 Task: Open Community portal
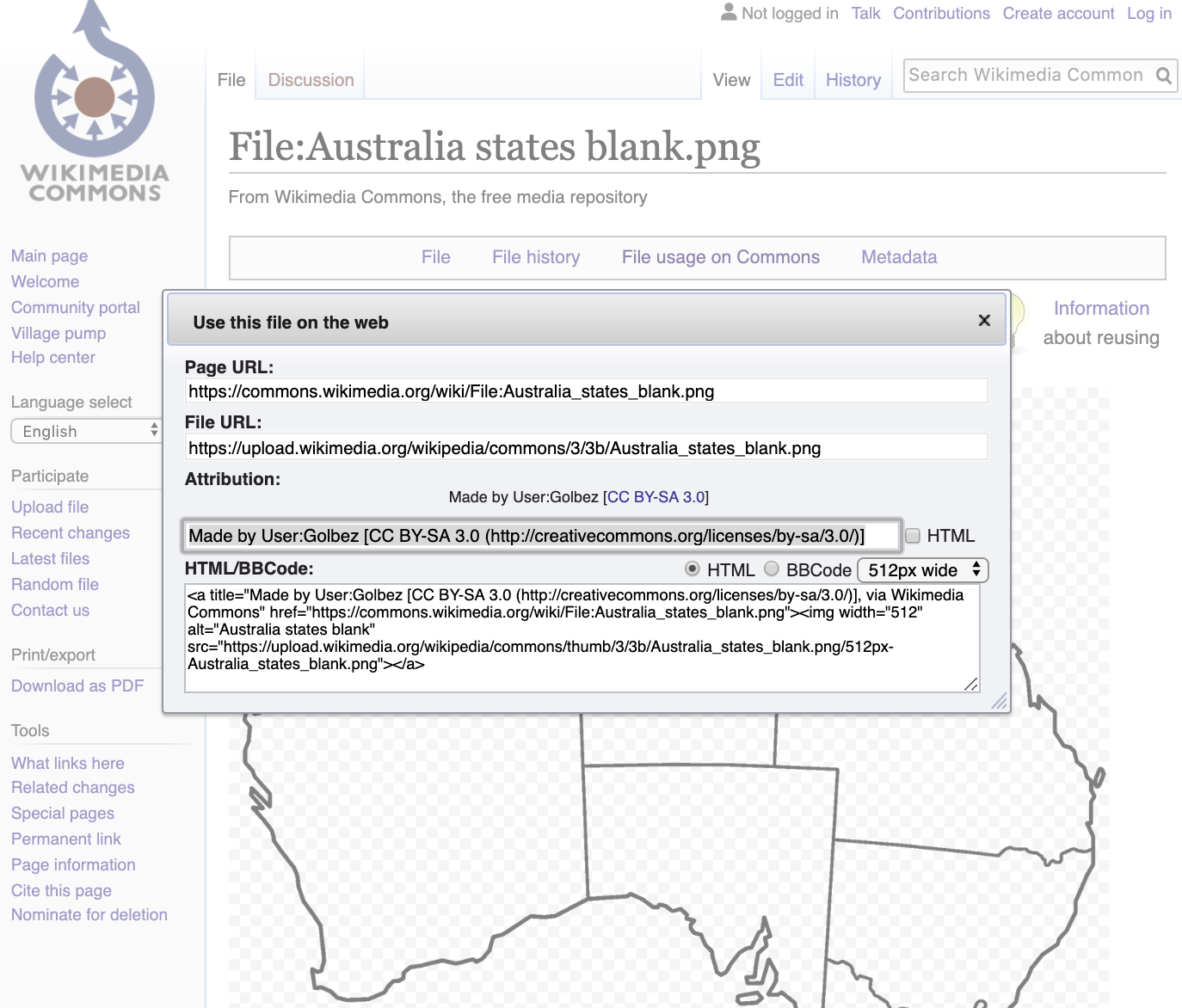tap(76, 307)
